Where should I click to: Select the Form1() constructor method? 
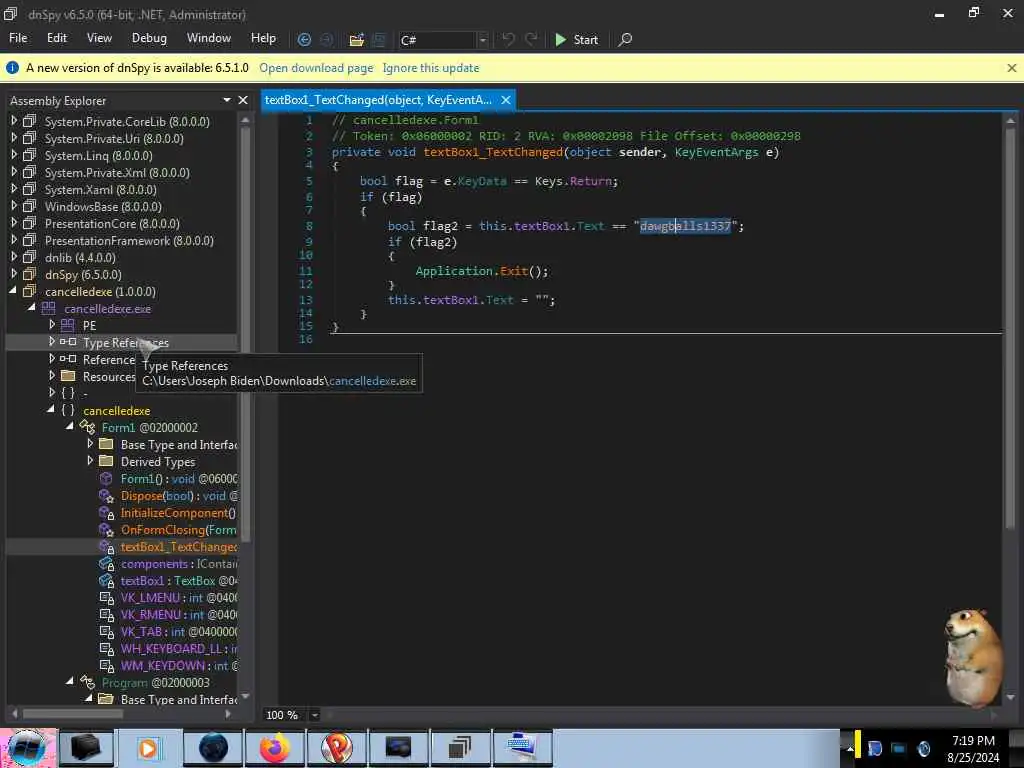(179, 479)
